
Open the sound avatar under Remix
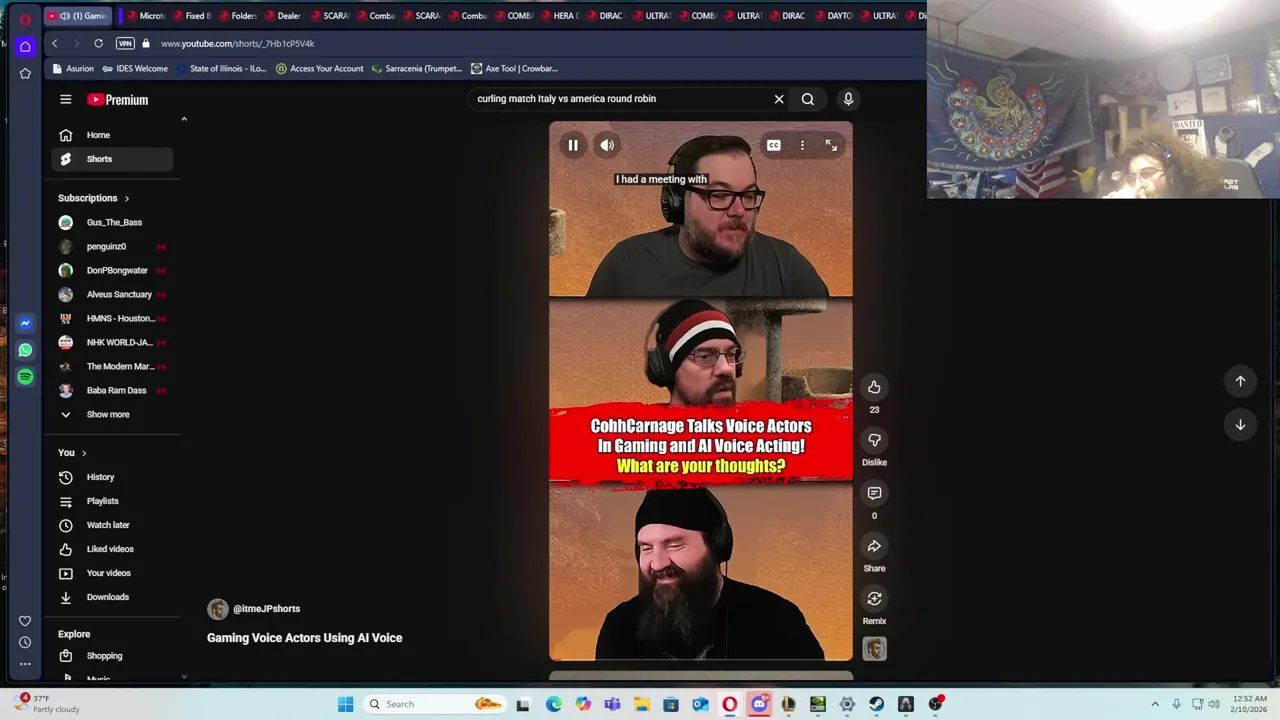click(874, 649)
